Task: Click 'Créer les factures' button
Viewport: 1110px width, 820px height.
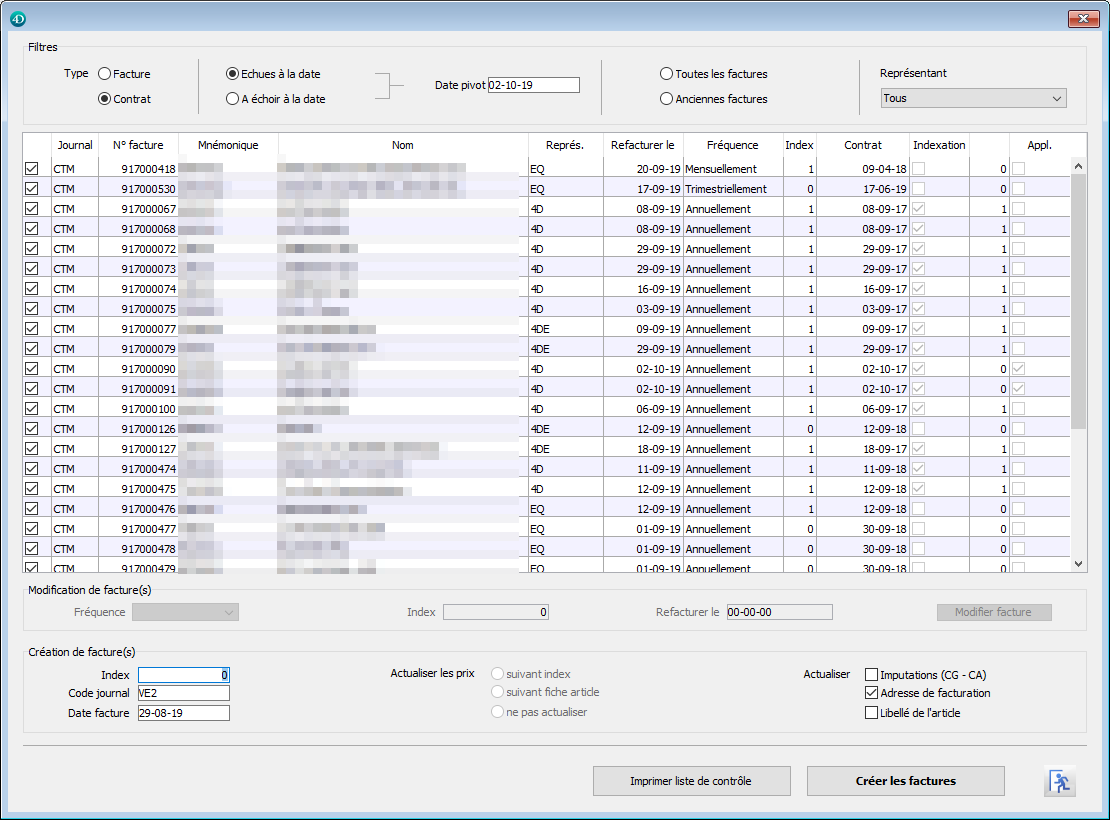Action: click(x=905, y=781)
